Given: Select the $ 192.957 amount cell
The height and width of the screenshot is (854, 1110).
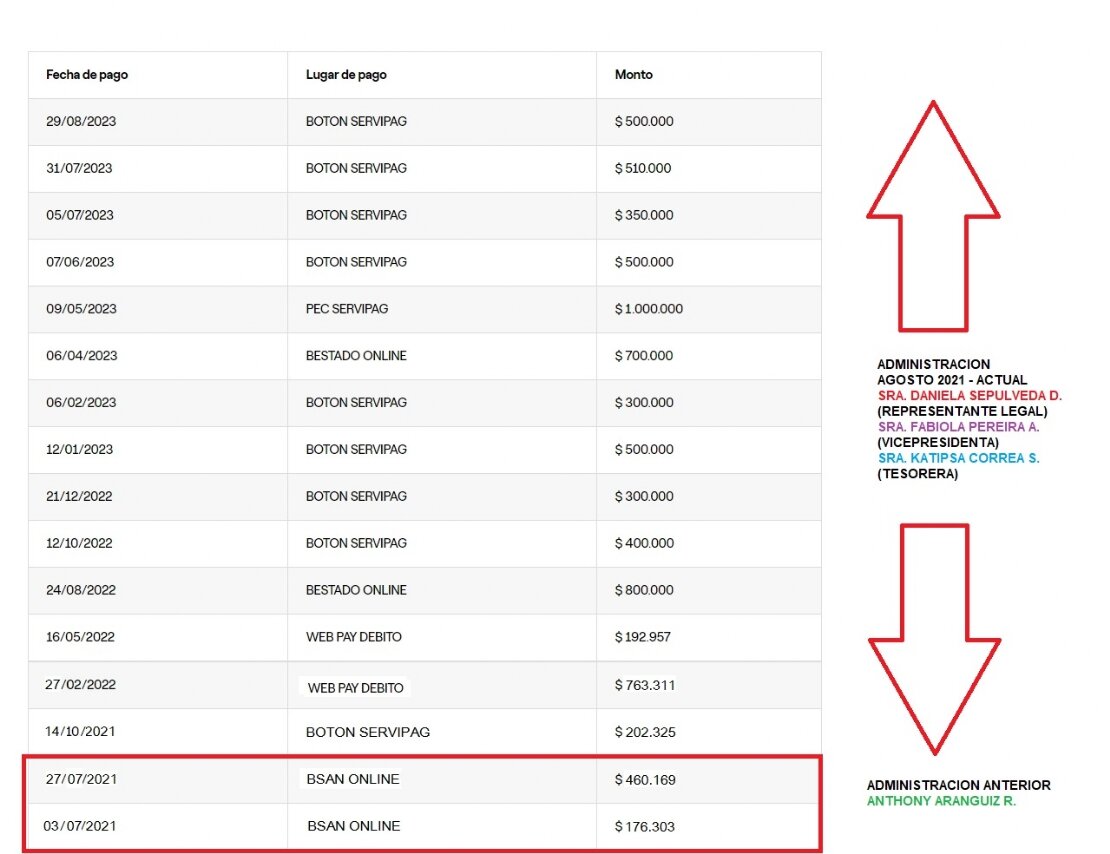Looking at the screenshot, I should 644,637.
